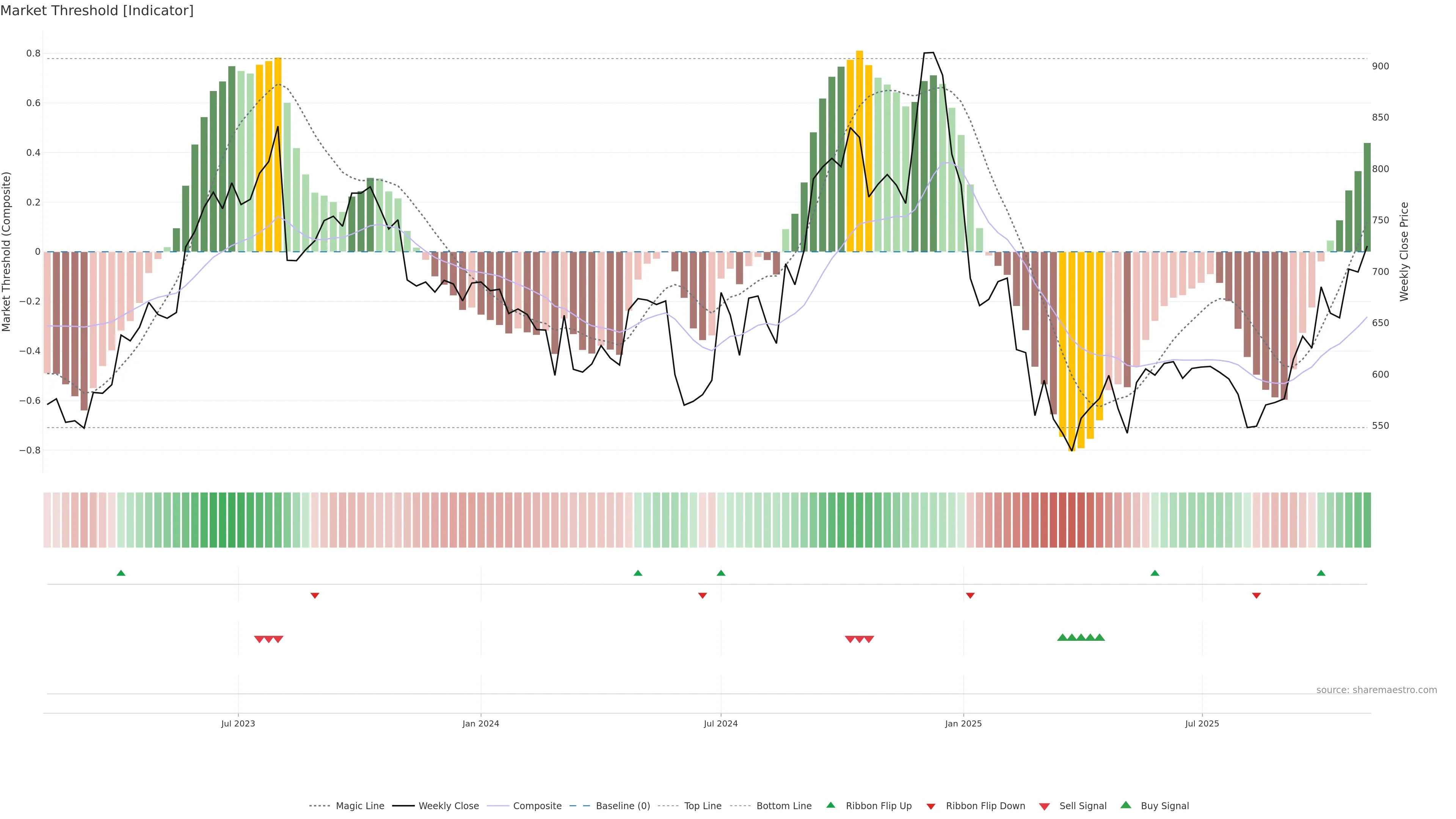This screenshot has width=1456, height=819.
Task: Select the leftmost green Ribbon Flip Up marker
Action: [121, 573]
